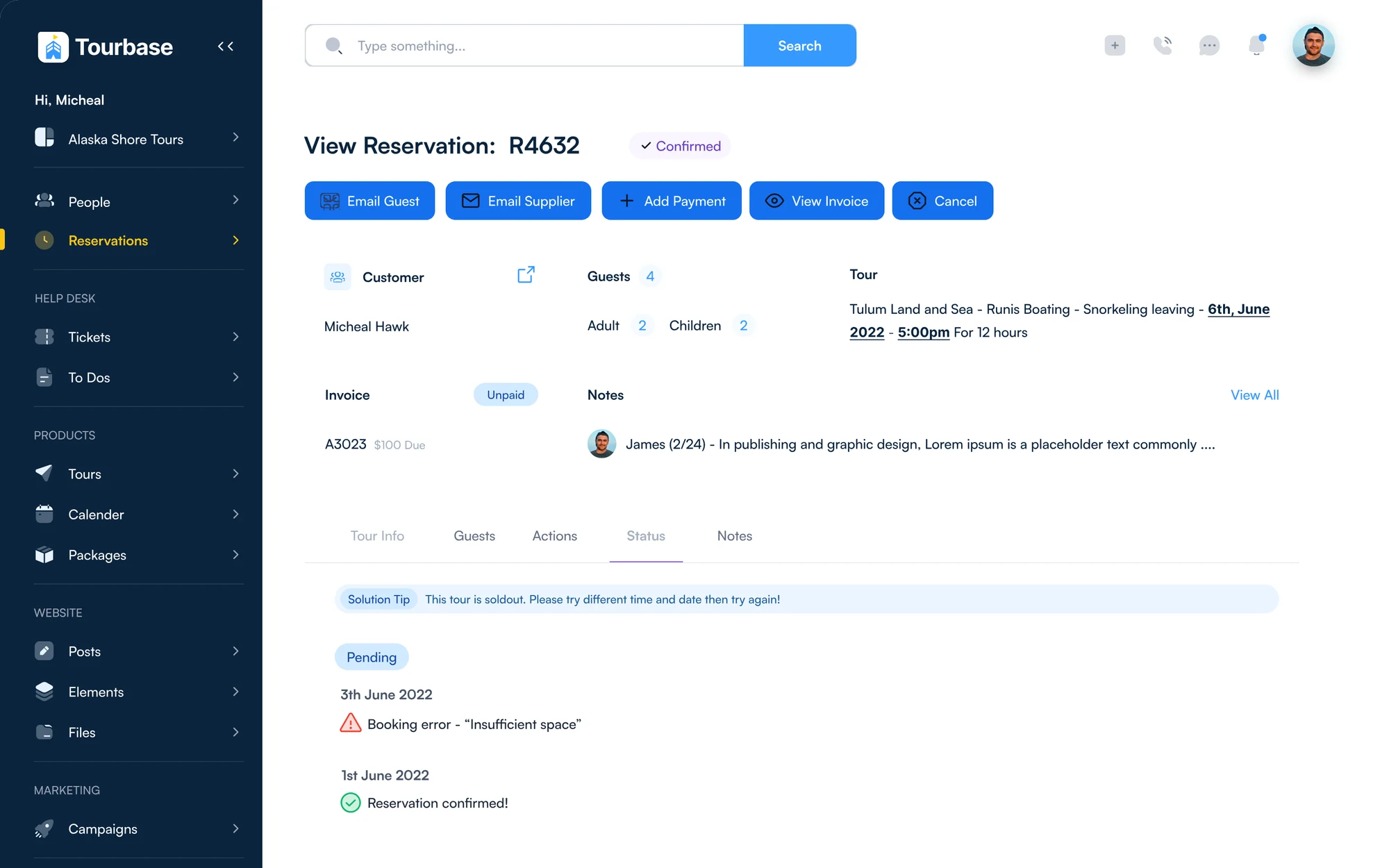
Task: Click the Alaska Shore Tours icon
Action: pos(44,137)
